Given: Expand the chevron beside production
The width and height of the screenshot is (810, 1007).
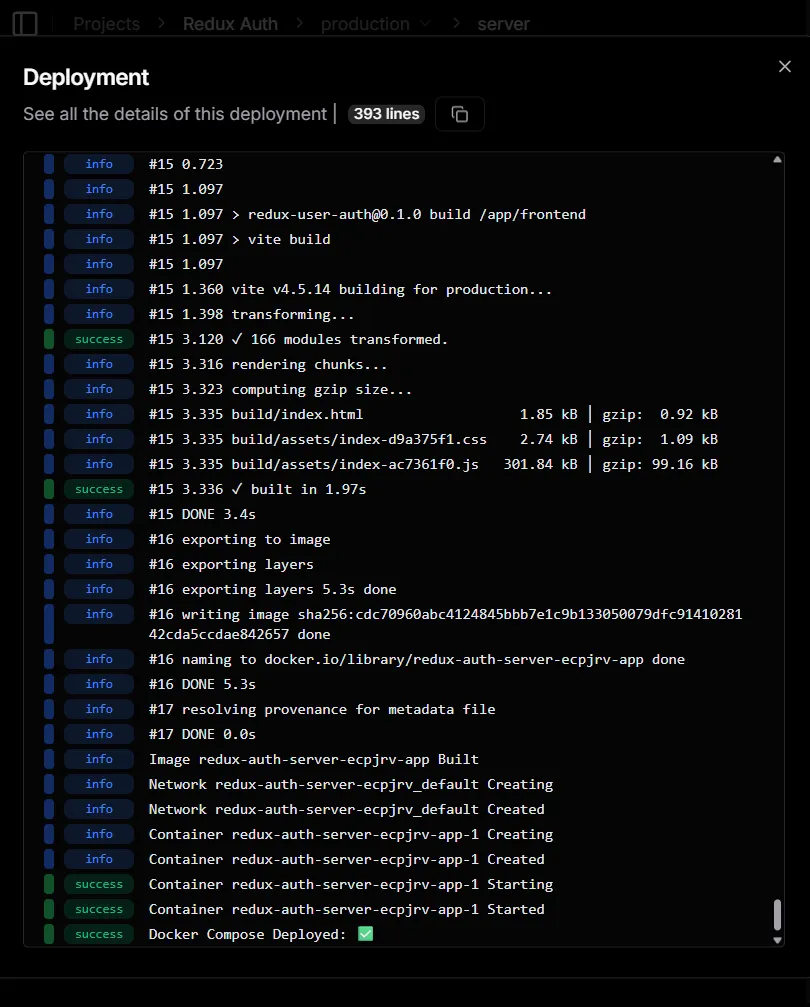Looking at the screenshot, I should (426, 23).
